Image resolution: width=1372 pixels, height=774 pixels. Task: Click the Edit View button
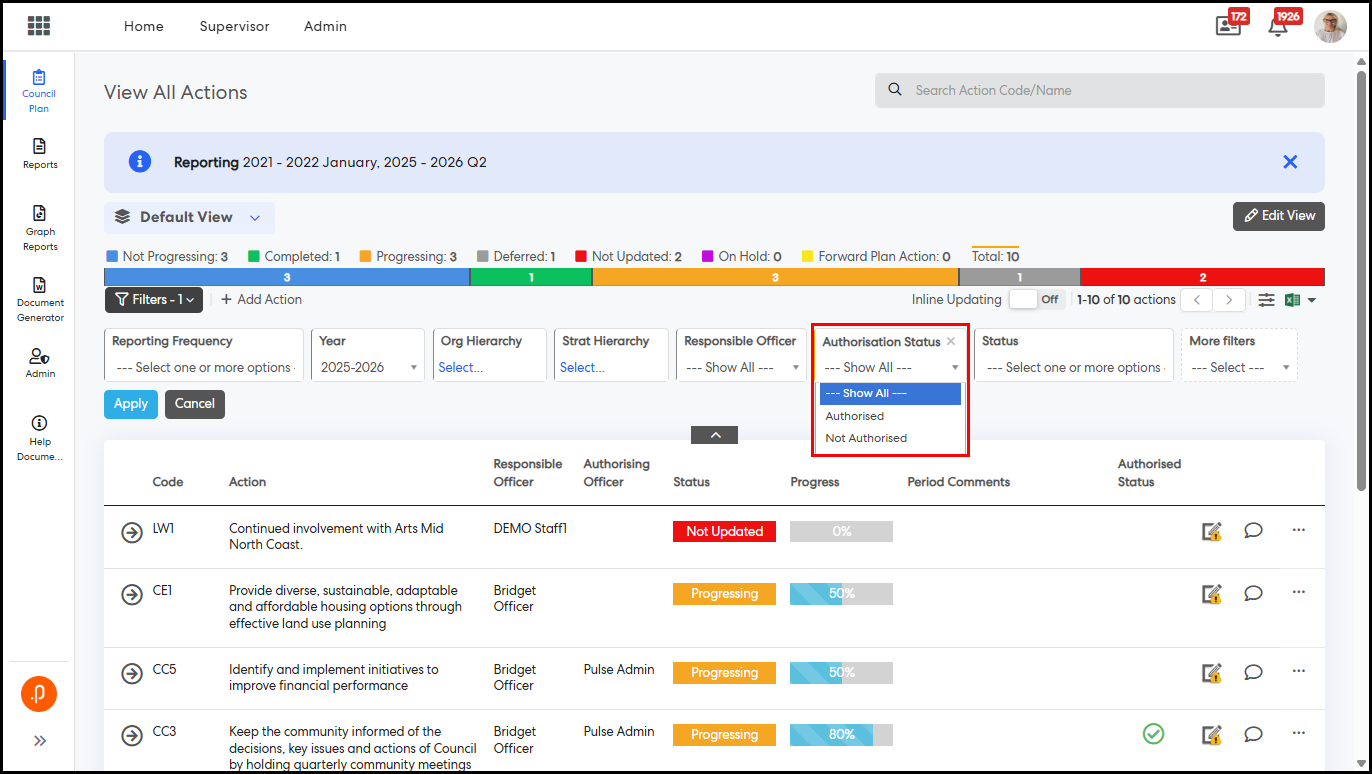click(x=1278, y=216)
